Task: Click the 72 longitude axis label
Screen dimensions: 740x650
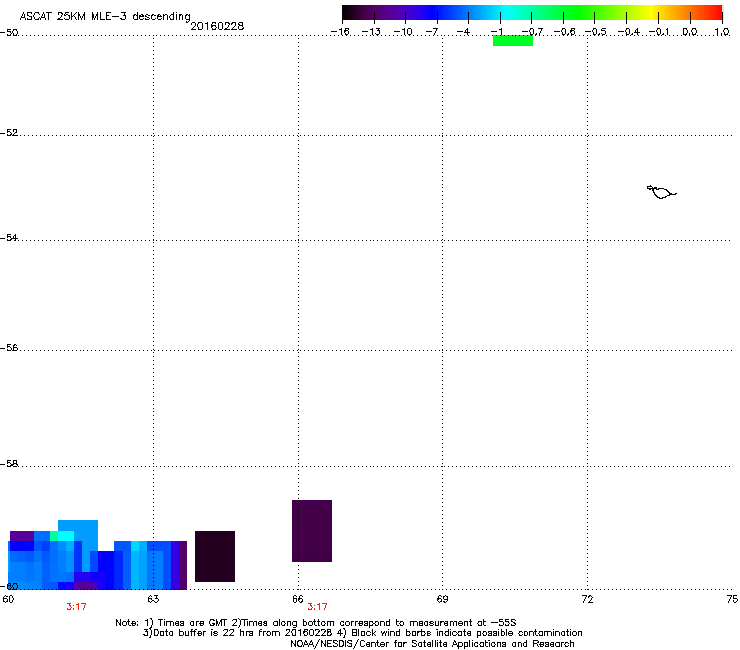Action: [x=587, y=599]
